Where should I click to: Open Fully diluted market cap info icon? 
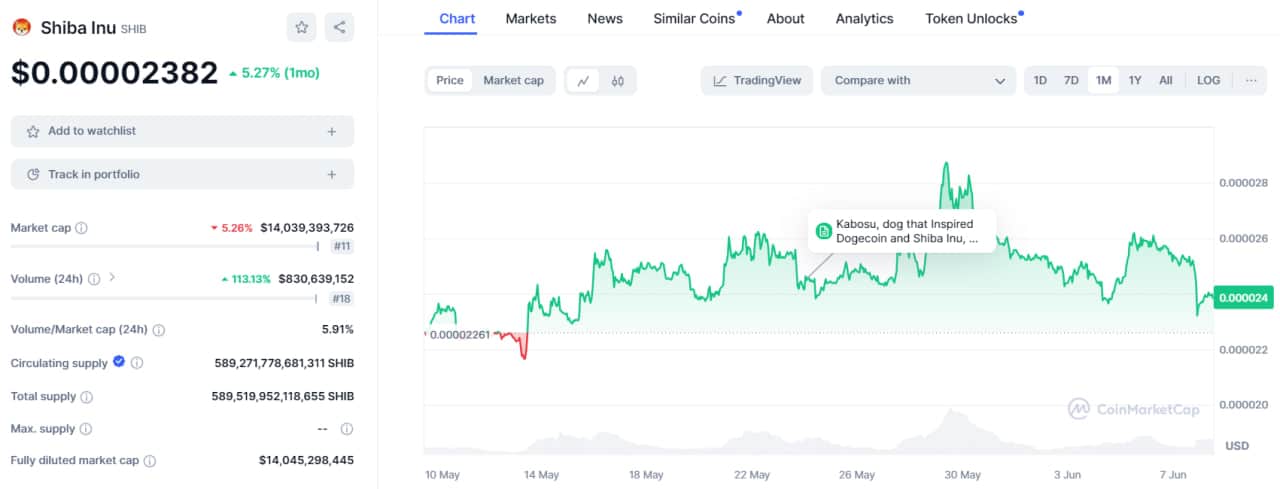click(149, 461)
